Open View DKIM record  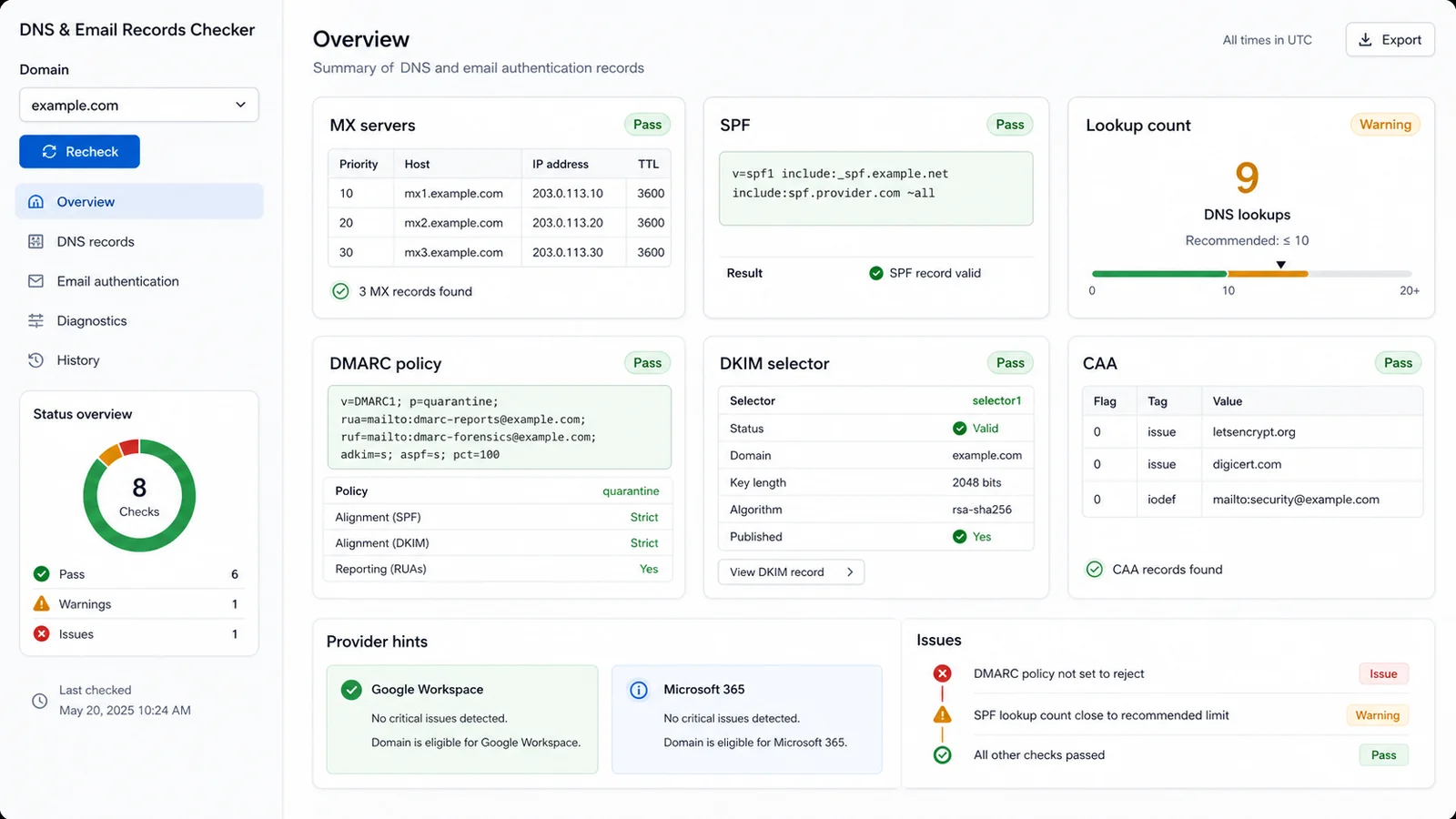pos(791,572)
